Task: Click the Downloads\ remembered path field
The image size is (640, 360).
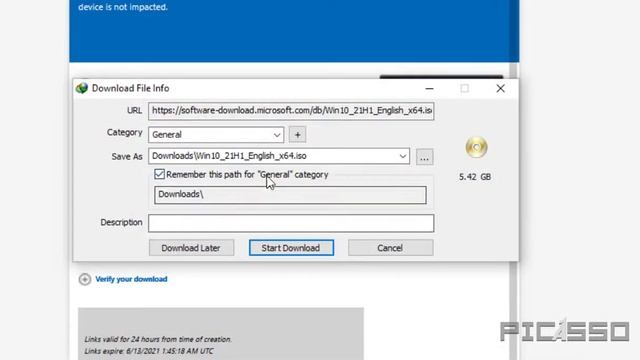Action: [290, 195]
